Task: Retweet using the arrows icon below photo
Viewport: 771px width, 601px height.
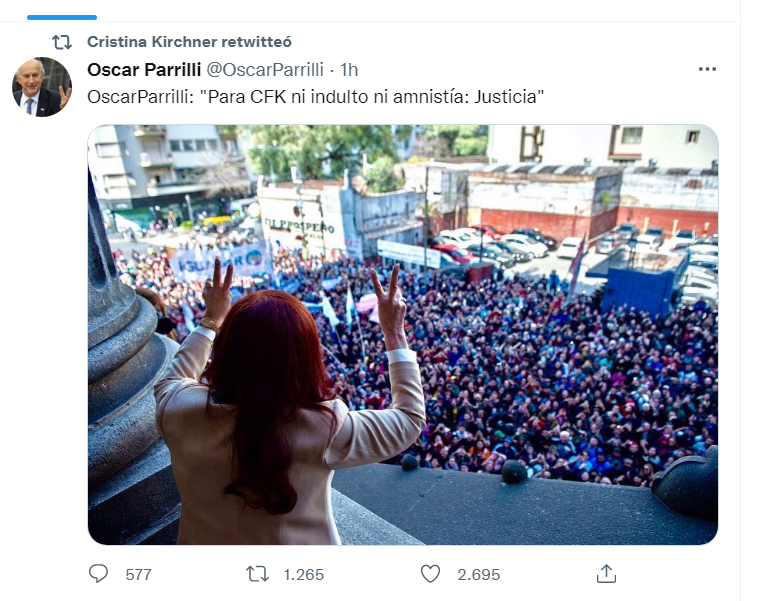Action: coord(257,574)
